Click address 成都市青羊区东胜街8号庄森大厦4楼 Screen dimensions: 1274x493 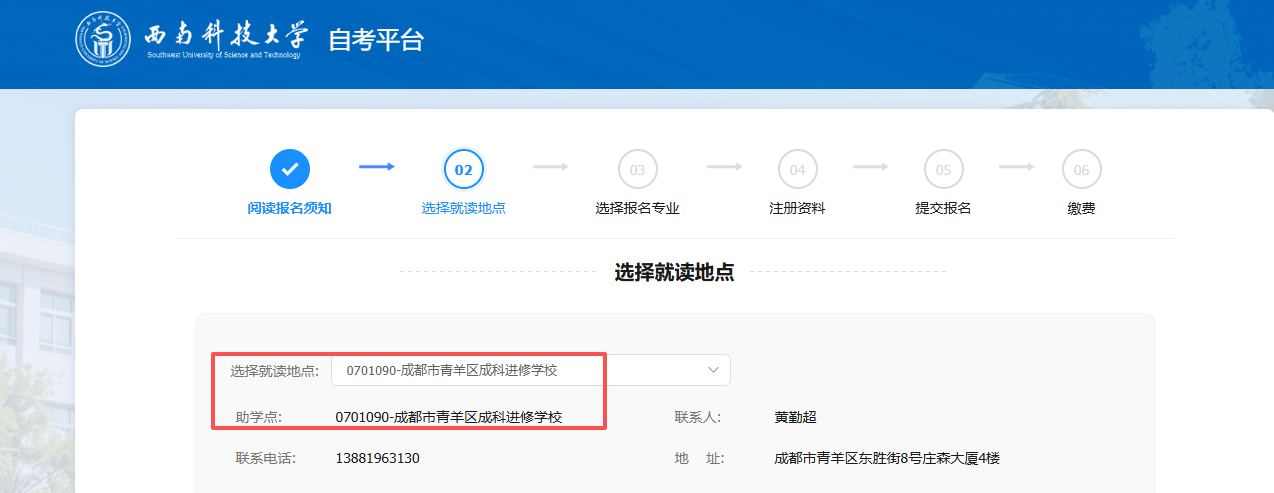[887, 458]
